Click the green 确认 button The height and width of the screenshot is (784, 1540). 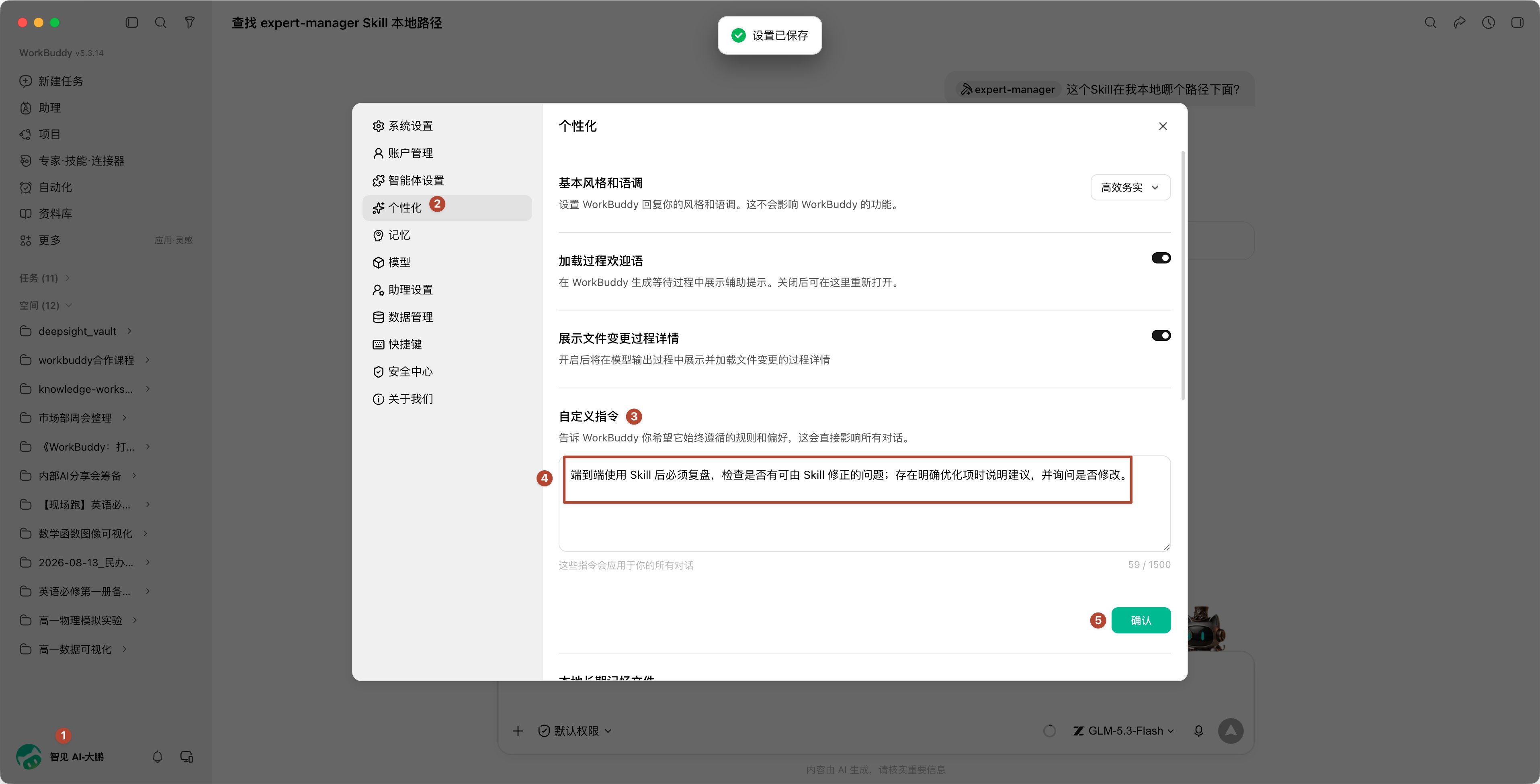click(x=1141, y=620)
